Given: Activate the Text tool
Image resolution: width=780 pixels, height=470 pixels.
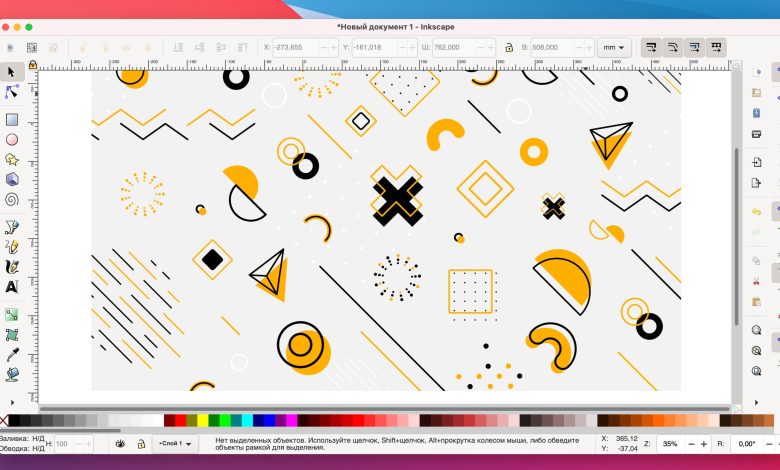Looking at the screenshot, I should point(12,287).
